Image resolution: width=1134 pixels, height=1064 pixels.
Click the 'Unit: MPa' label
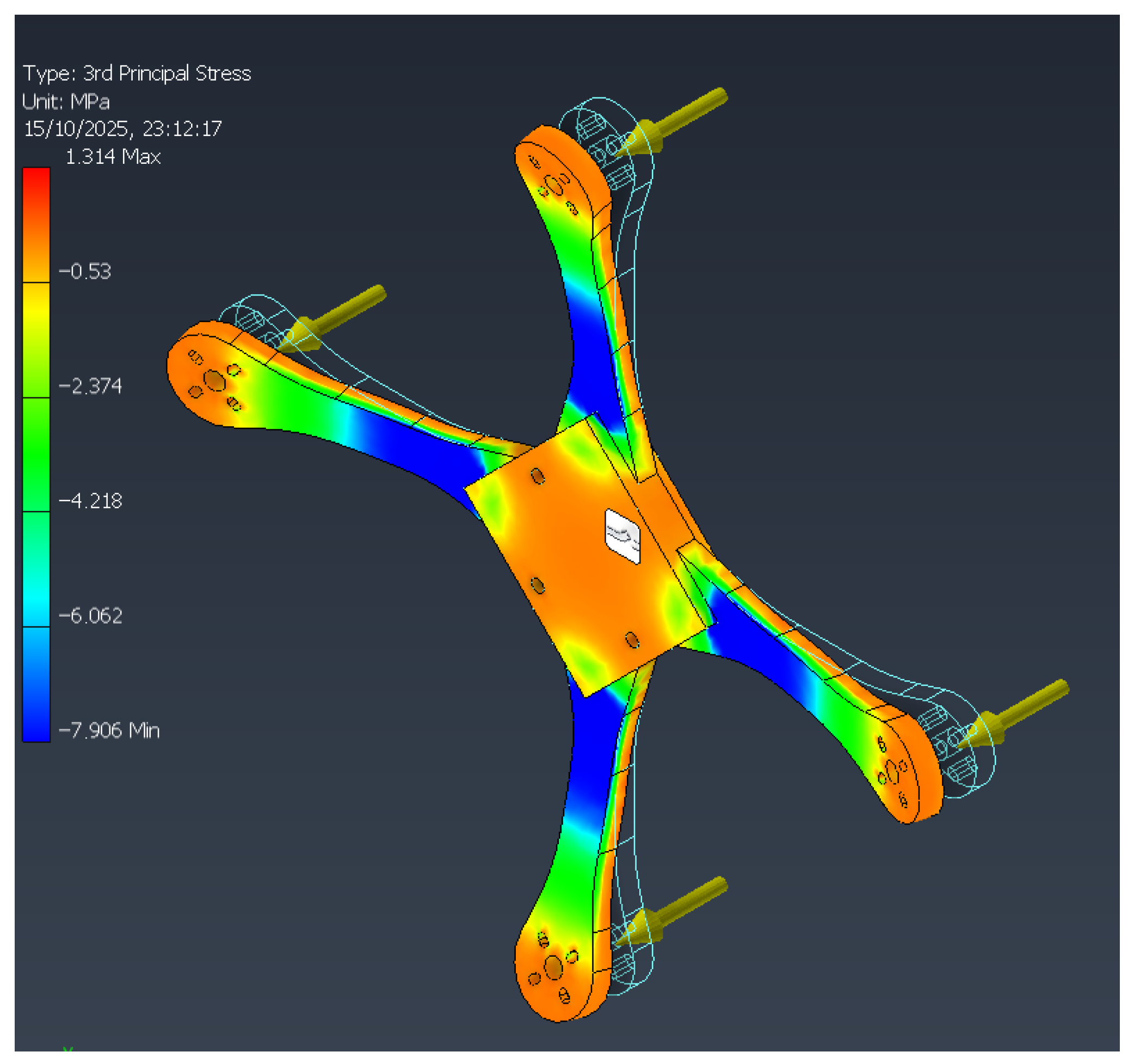pos(66,102)
